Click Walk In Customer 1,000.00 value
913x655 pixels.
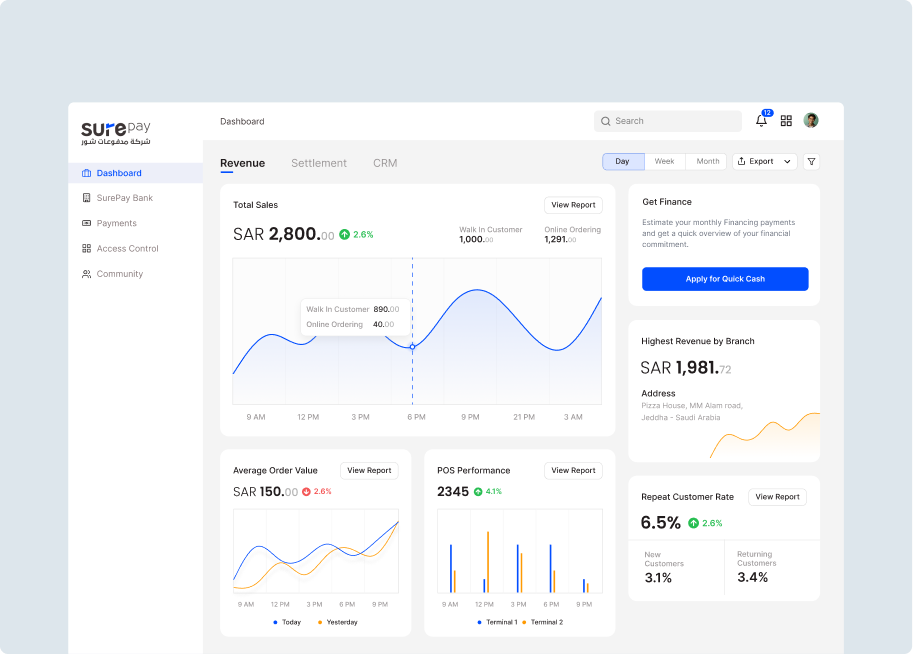476,239
